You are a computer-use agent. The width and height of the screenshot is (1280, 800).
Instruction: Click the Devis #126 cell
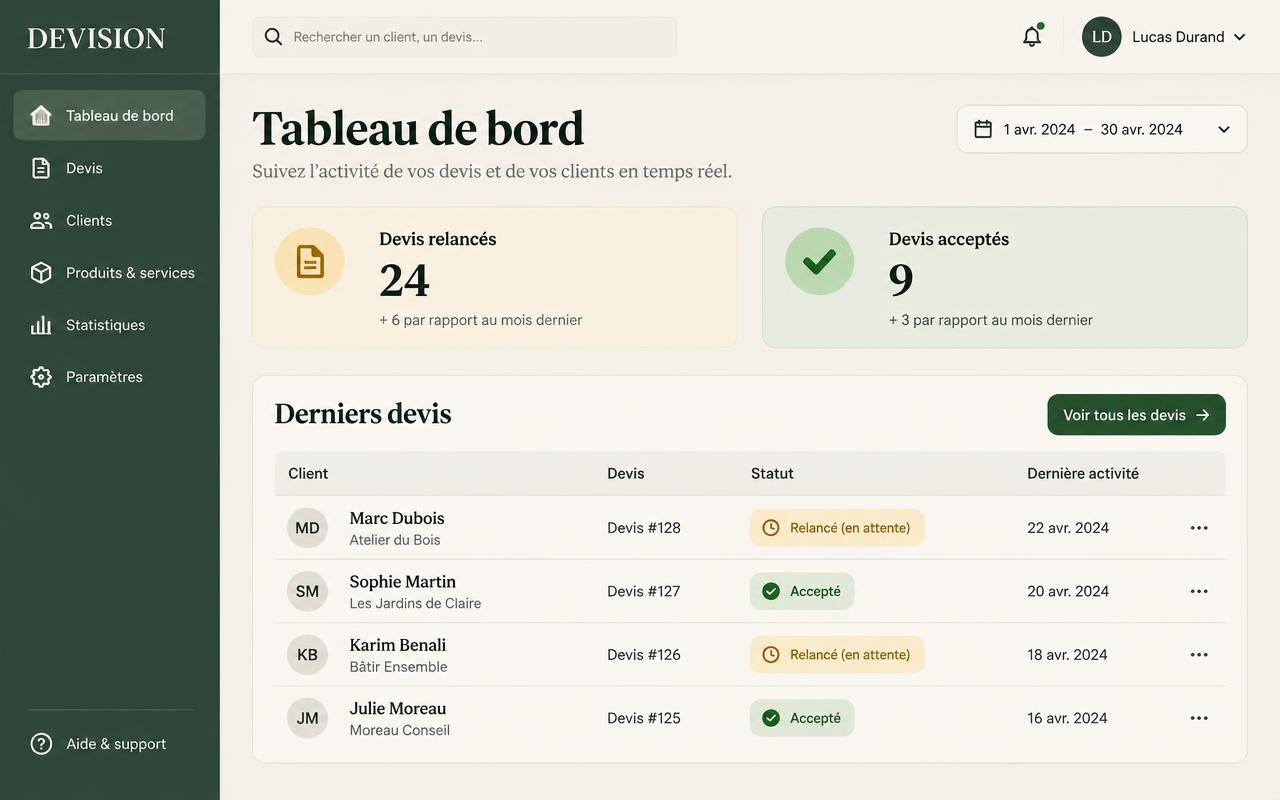[x=644, y=655]
